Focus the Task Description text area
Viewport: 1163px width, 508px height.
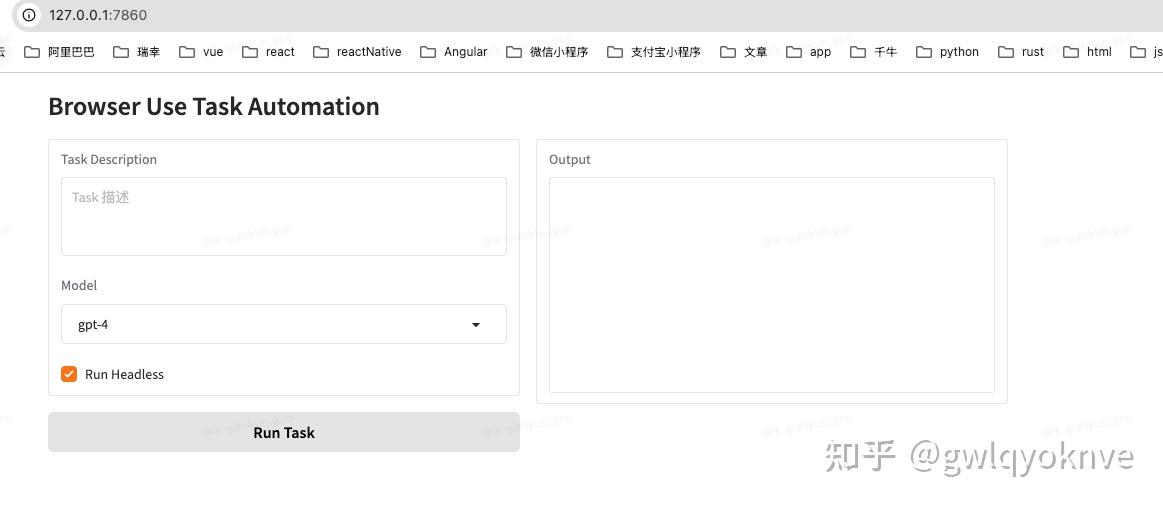coord(283,217)
